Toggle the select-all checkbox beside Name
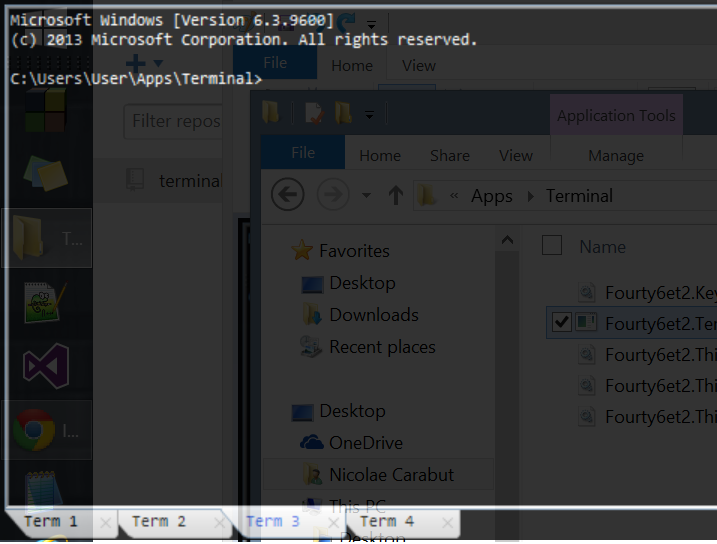 [552, 245]
